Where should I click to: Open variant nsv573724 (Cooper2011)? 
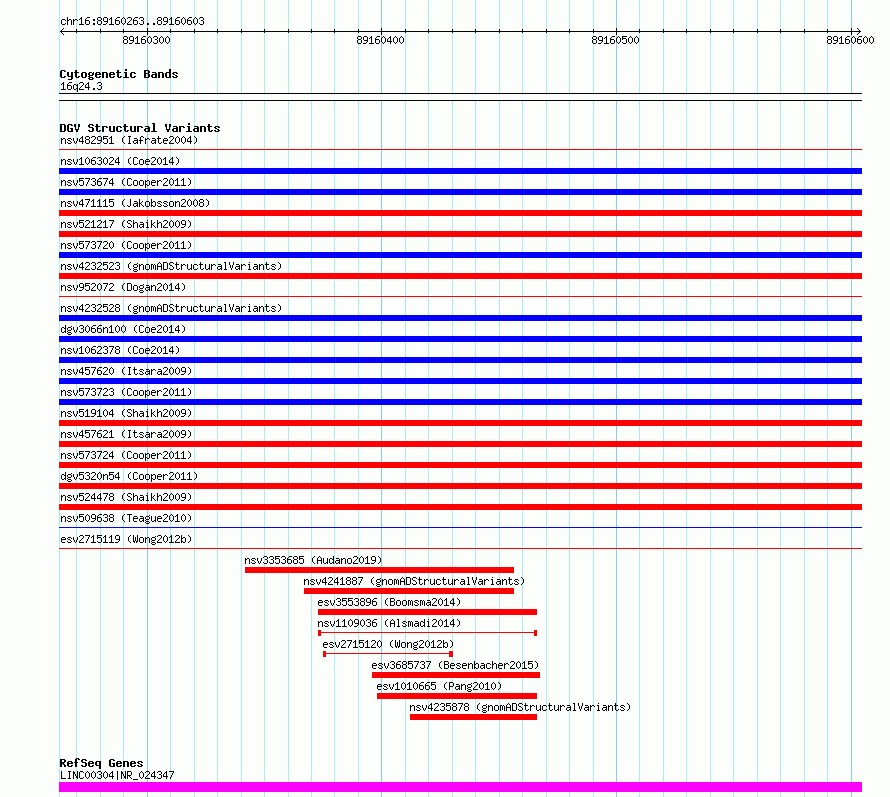point(126,456)
